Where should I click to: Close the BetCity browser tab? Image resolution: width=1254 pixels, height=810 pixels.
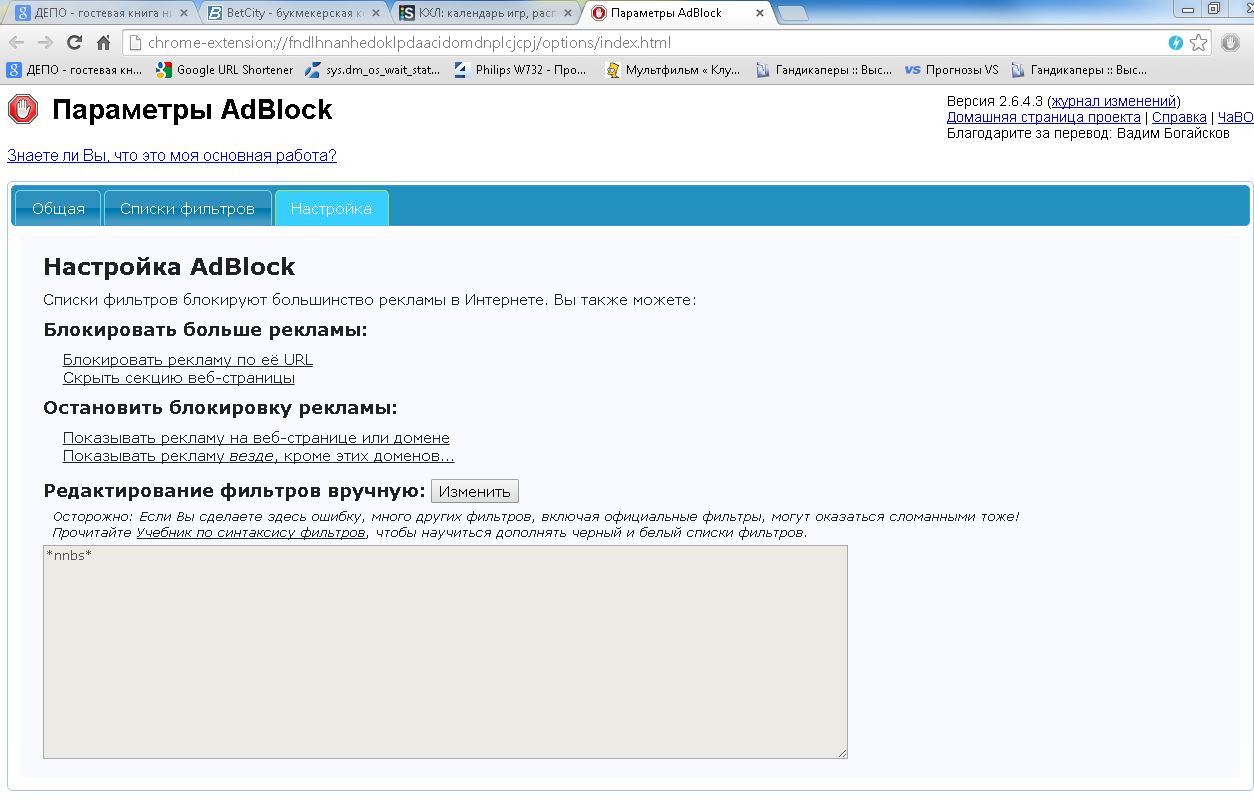[x=376, y=14]
